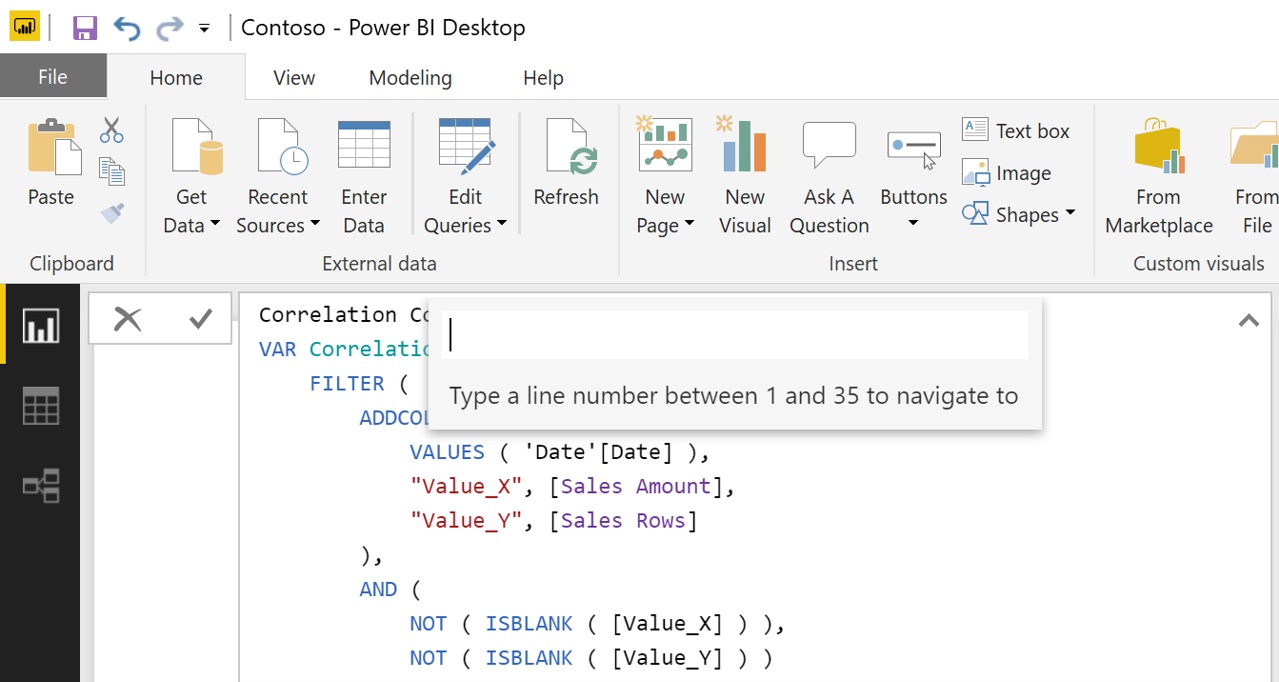Click the Text box button

pos(1016,131)
